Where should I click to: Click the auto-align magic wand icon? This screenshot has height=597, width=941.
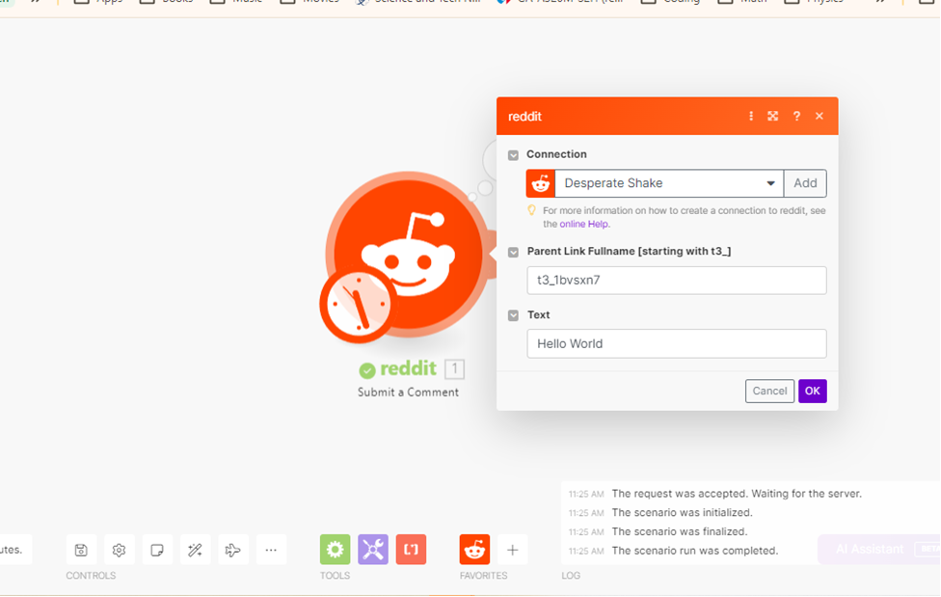(x=195, y=550)
